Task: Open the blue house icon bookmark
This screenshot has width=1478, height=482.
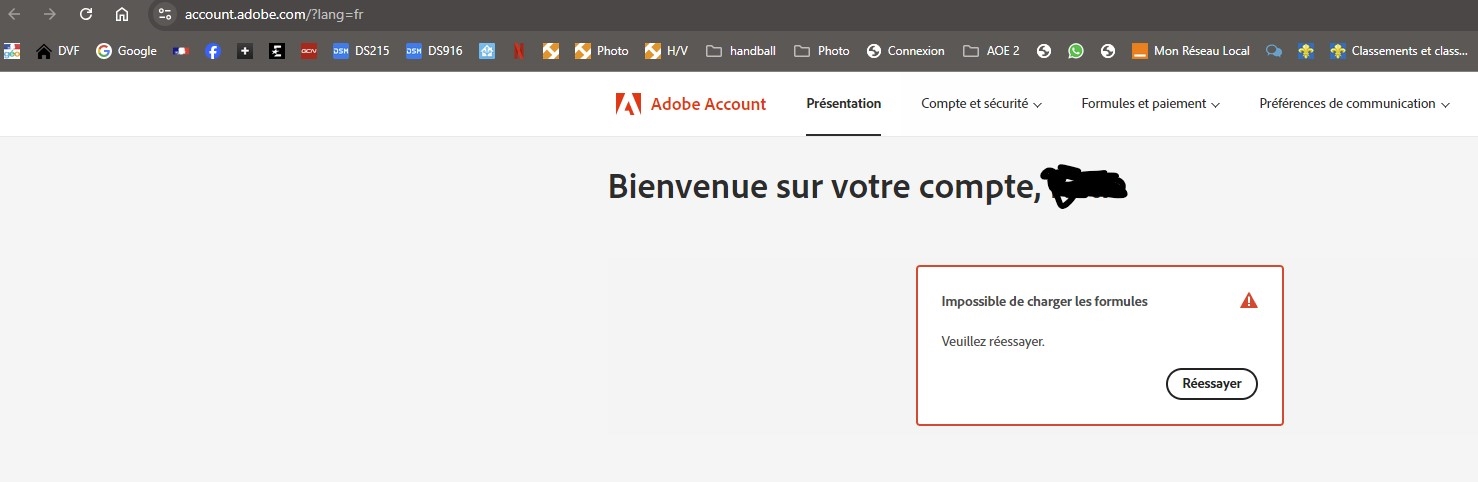Action: [487, 51]
